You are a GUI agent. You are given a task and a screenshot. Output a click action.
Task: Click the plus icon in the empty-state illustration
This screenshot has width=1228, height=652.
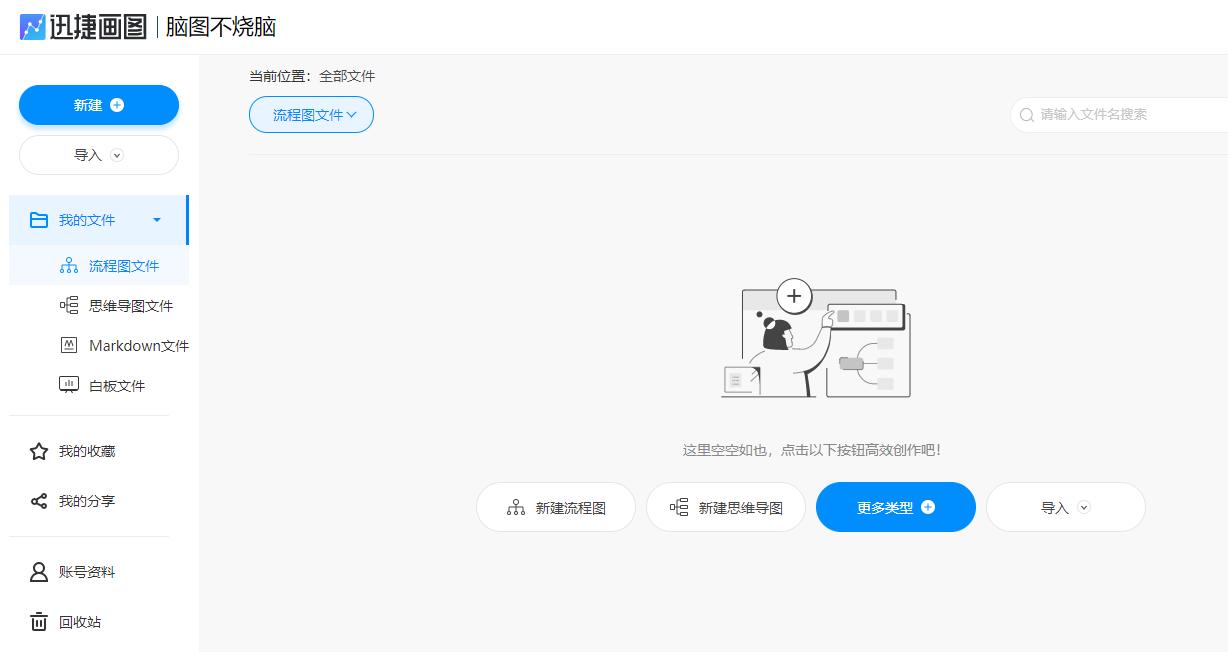point(793,296)
